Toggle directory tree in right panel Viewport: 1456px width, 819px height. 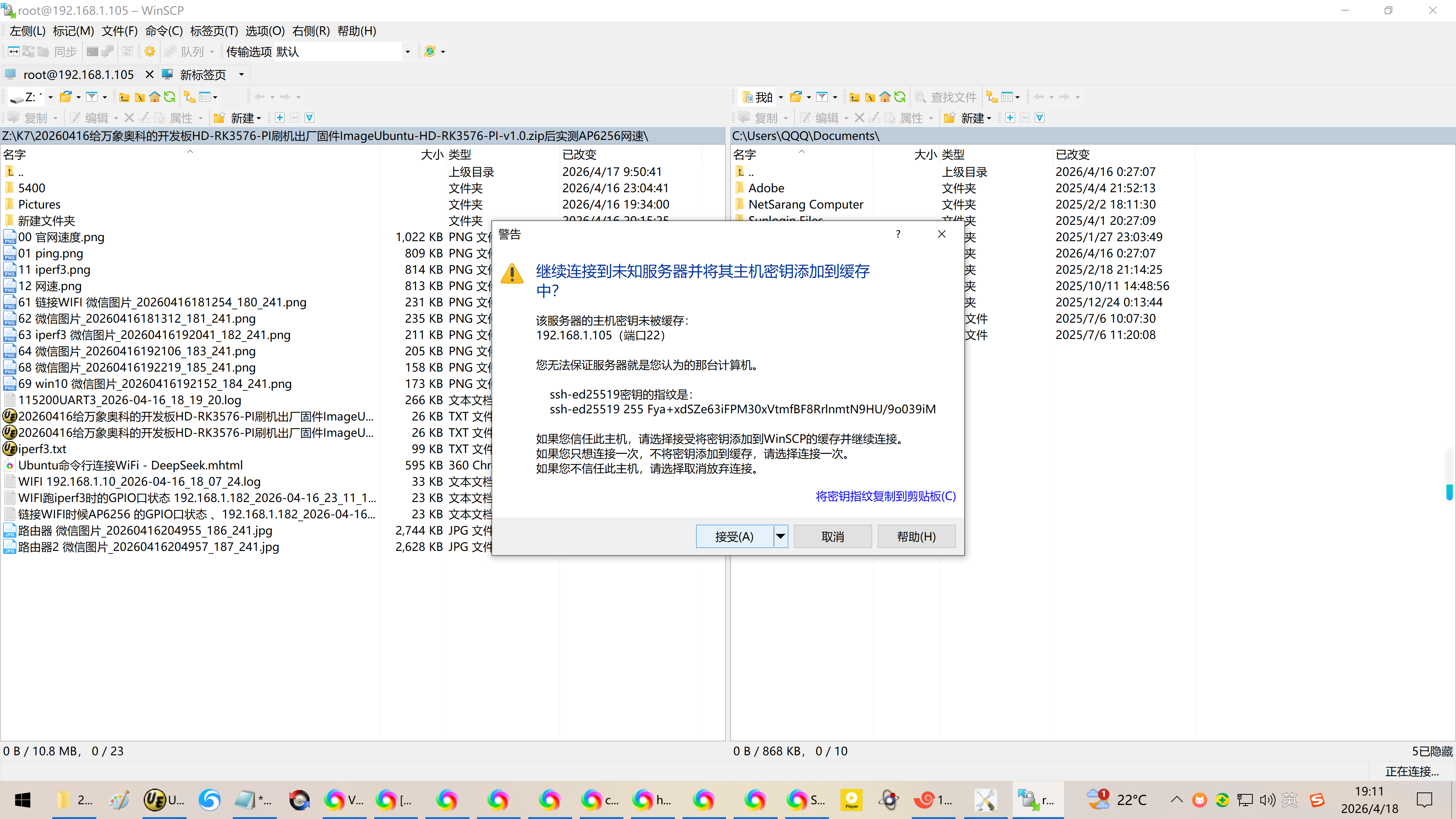992,97
